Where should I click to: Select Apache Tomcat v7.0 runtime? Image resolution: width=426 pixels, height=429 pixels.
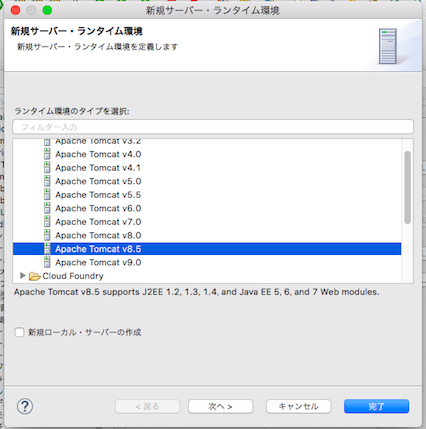pyautogui.click(x=98, y=222)
